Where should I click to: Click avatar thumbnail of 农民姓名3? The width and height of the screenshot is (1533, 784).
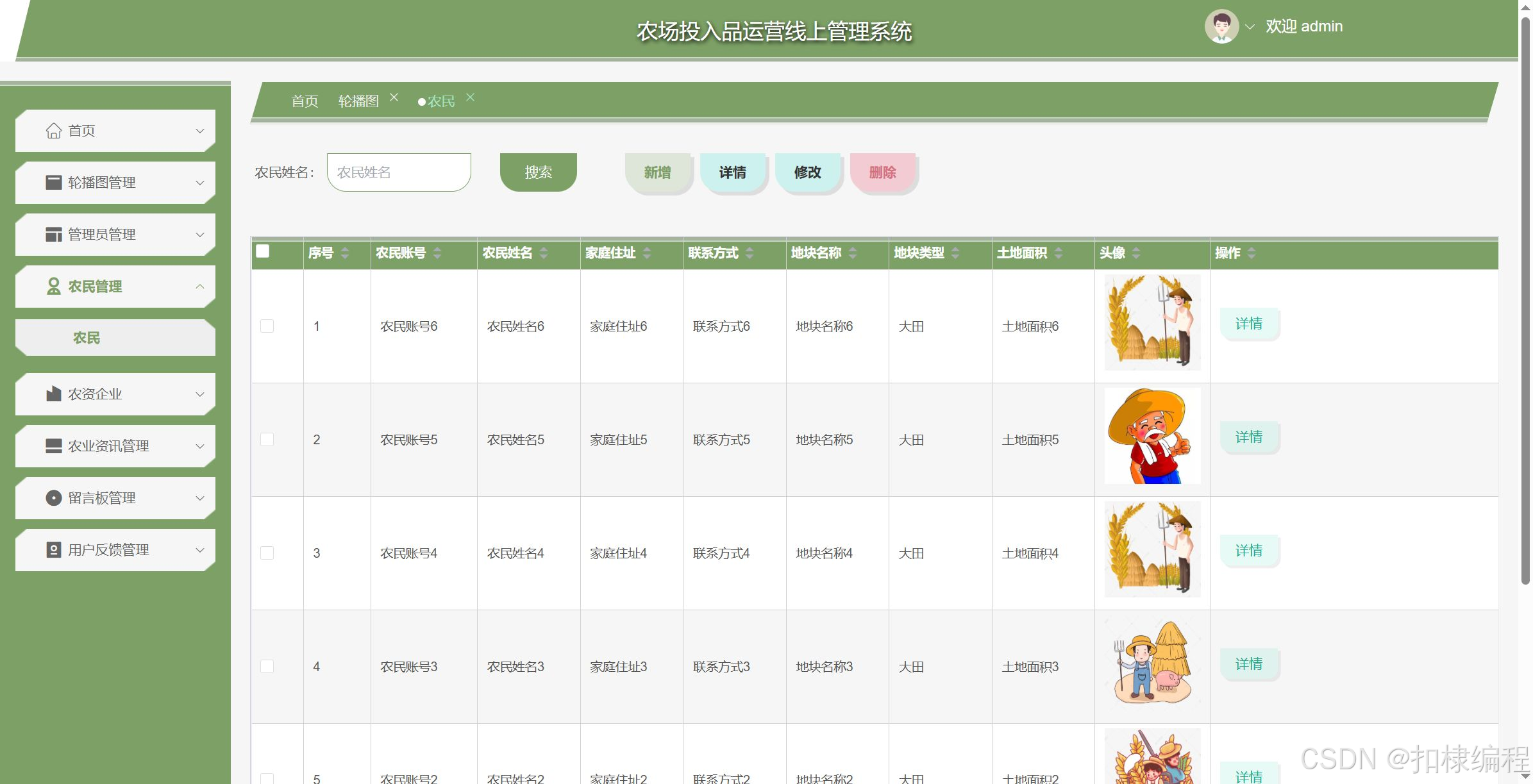(x=1153, y=663)
